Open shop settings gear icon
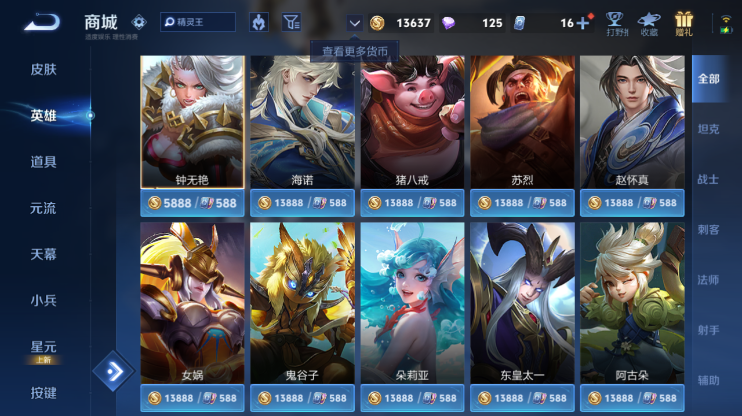This screenshot has height=416, width=742. coord(139,22)
